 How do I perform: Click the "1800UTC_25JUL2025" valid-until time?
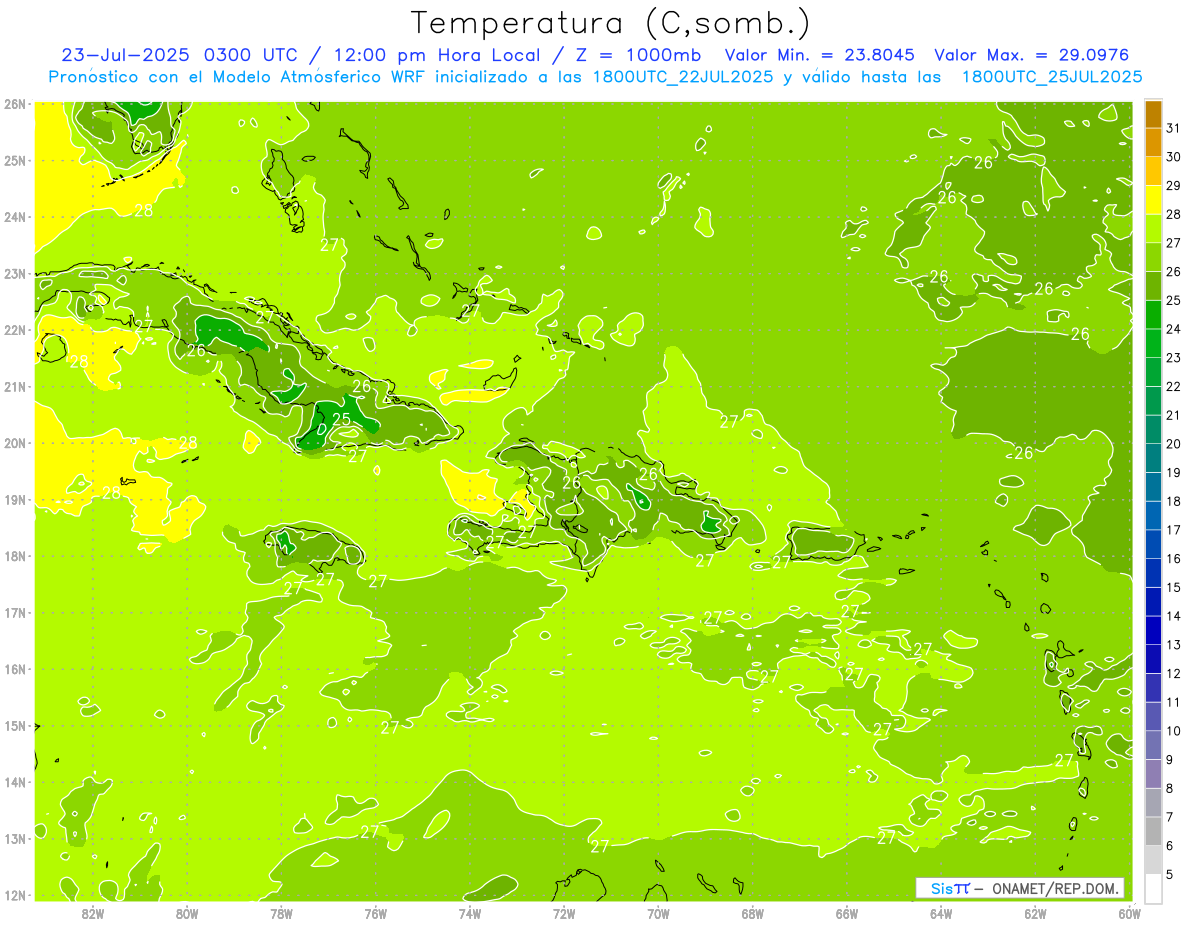[1052, 77]
